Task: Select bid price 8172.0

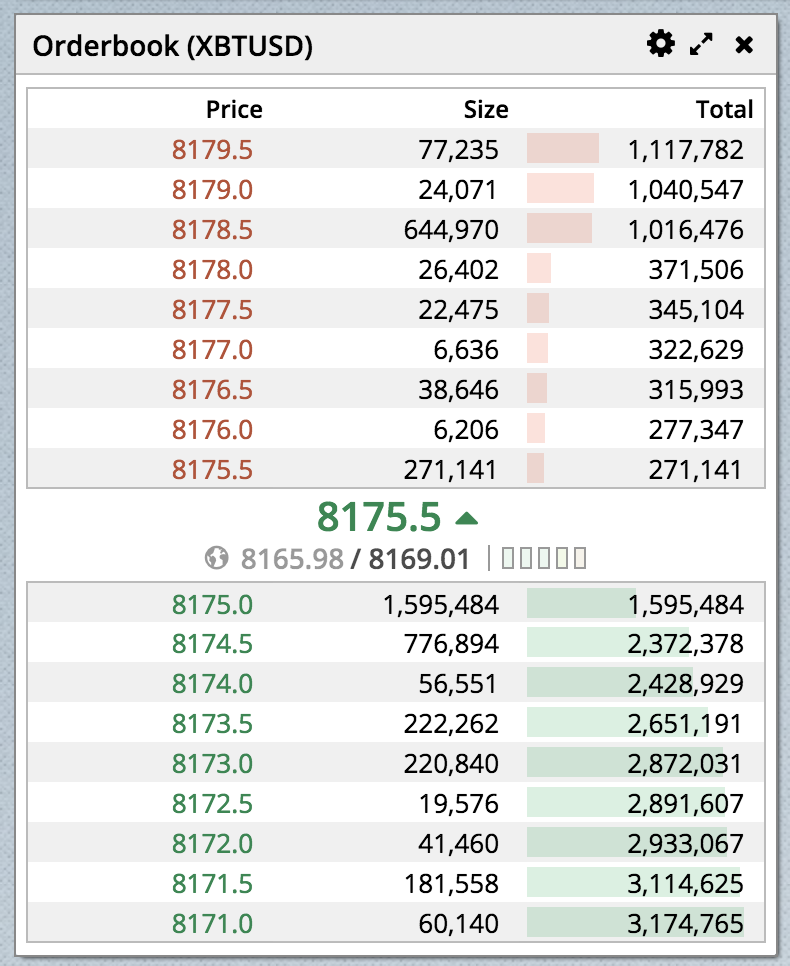Action: point(212,845)
